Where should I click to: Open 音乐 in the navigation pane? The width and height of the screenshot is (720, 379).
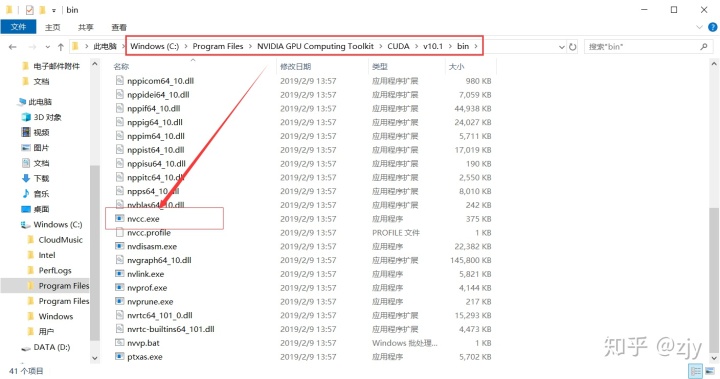[41, 193]
